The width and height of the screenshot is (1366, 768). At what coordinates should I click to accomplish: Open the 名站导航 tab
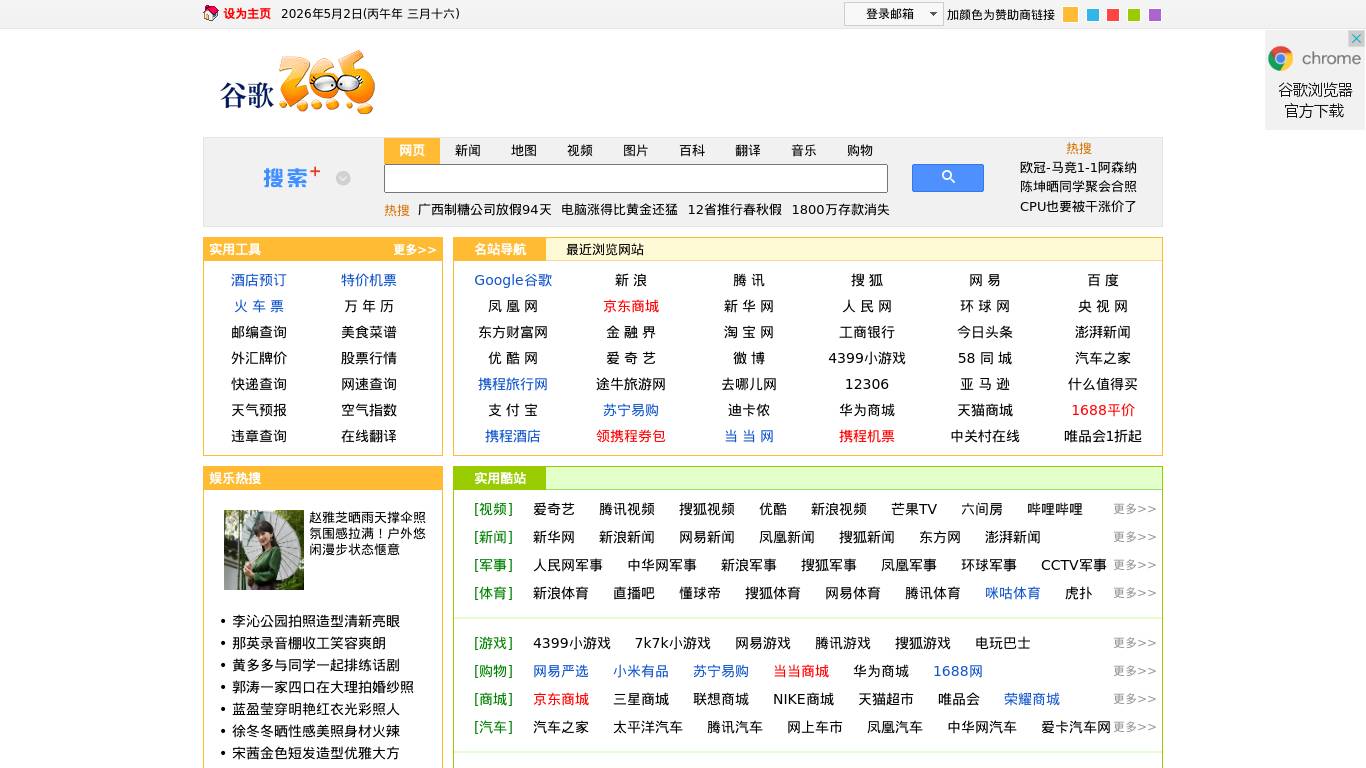pyautogui.click(x=500, y=249)
